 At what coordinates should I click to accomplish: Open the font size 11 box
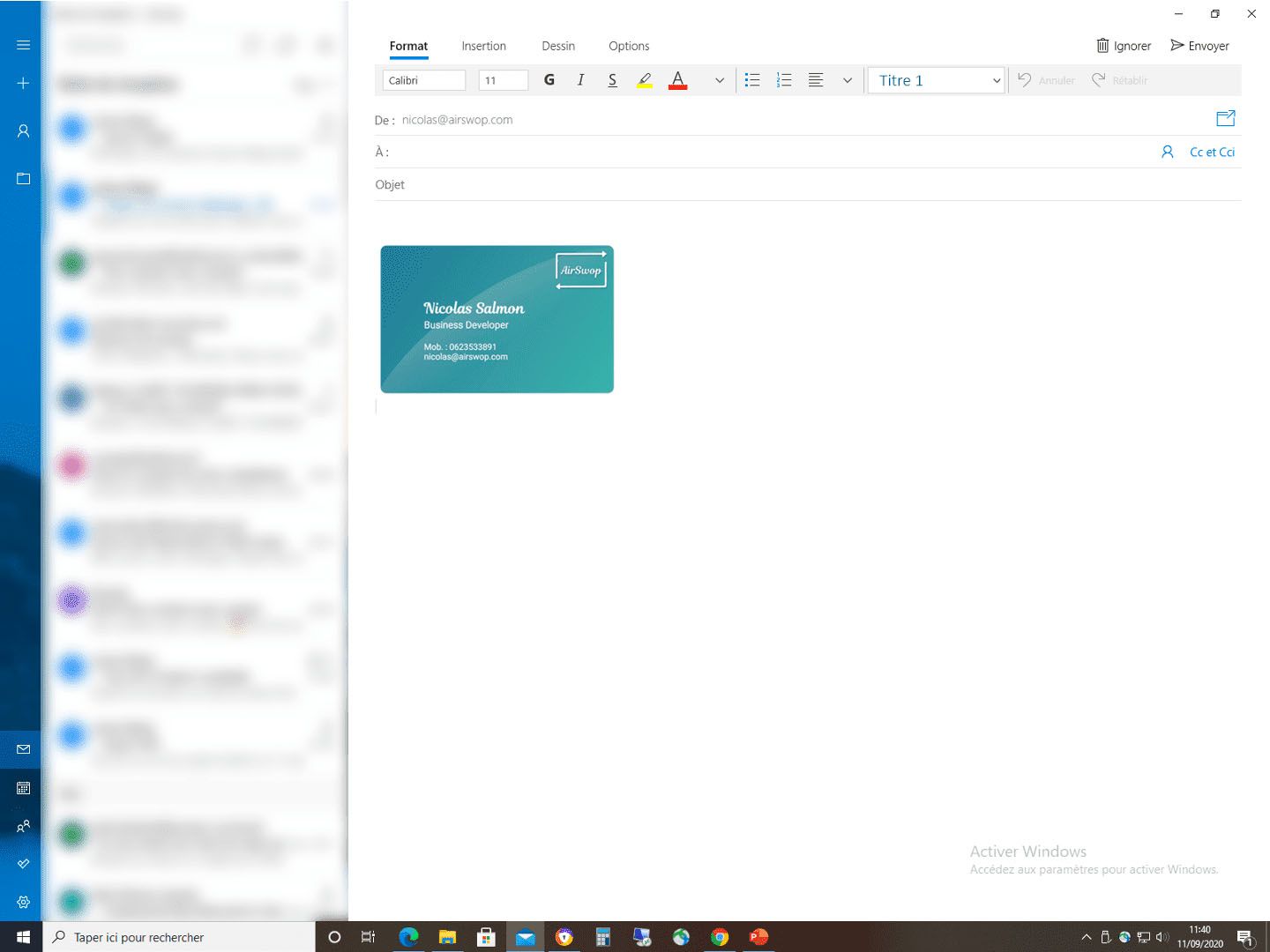(x=504, y=80)
